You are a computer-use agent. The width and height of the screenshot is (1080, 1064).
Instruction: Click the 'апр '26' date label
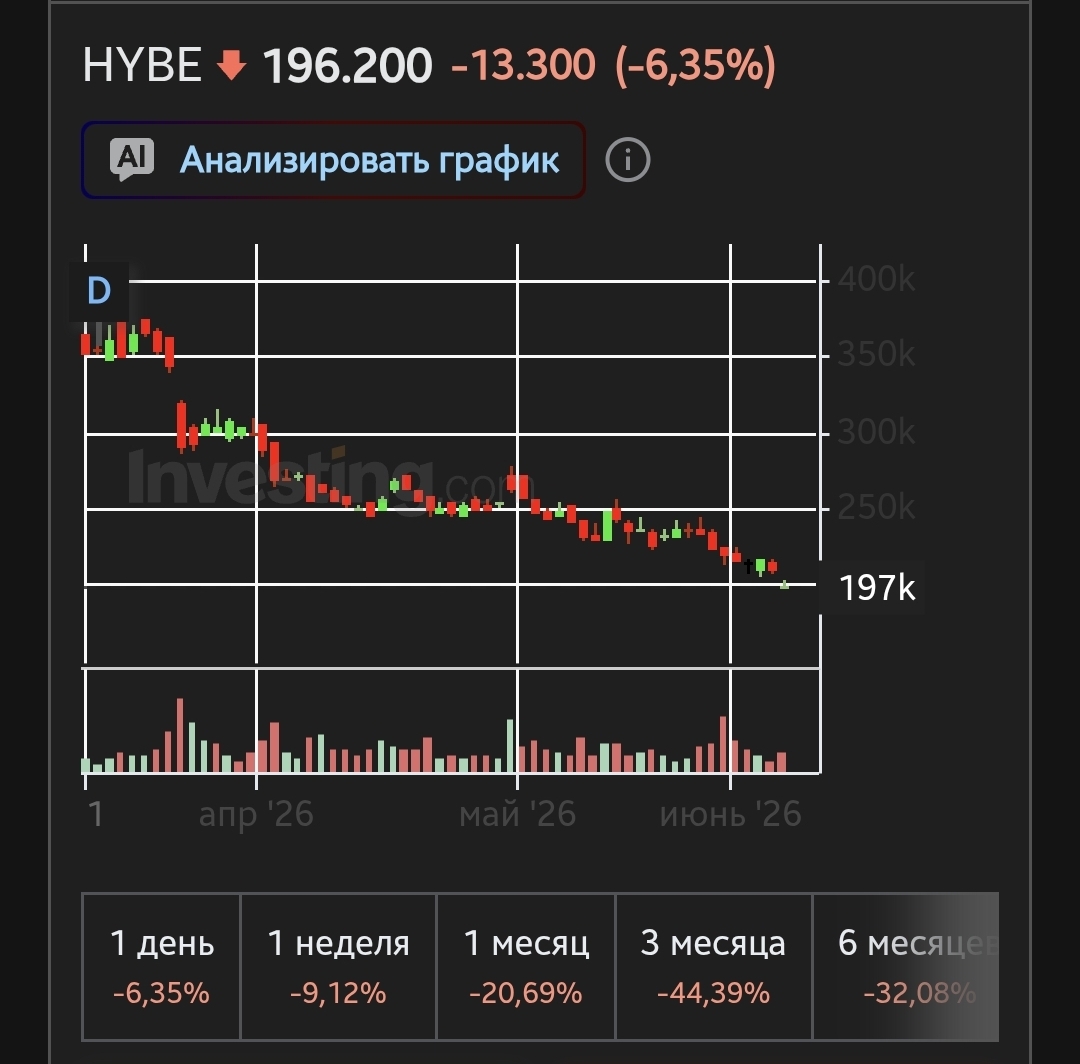coord(256,814)
